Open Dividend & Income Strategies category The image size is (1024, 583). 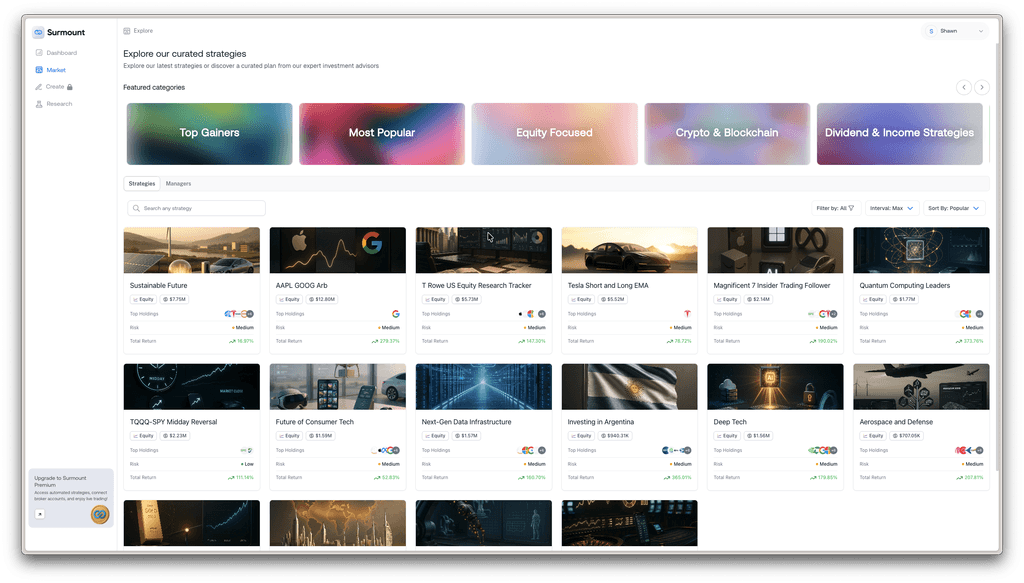pos(899,133)
